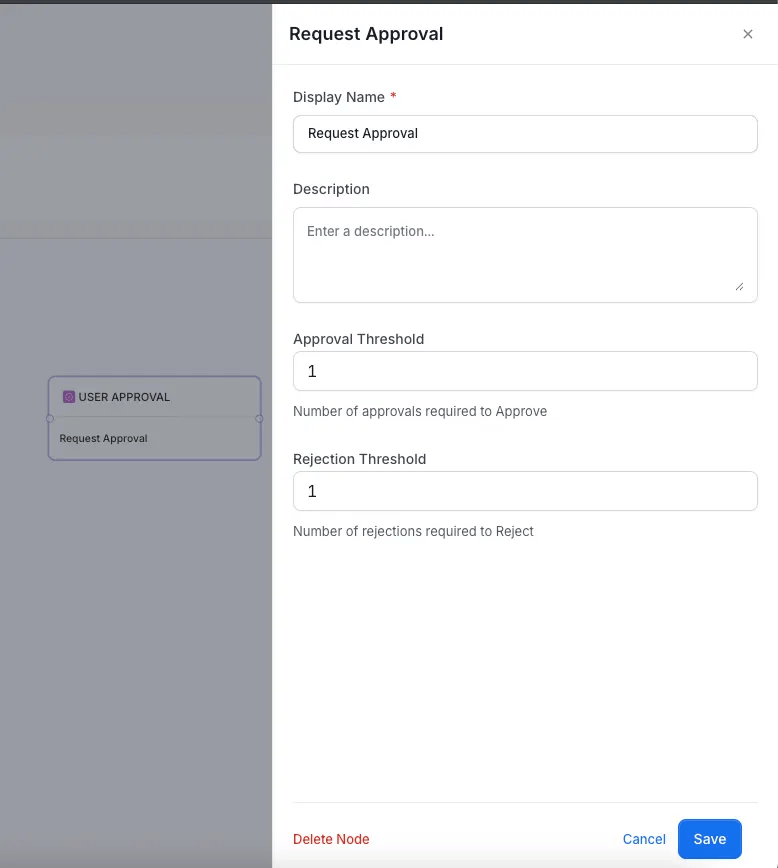Cancel the current edits
This screenshot has height=868, width=778.
(644, 839)
